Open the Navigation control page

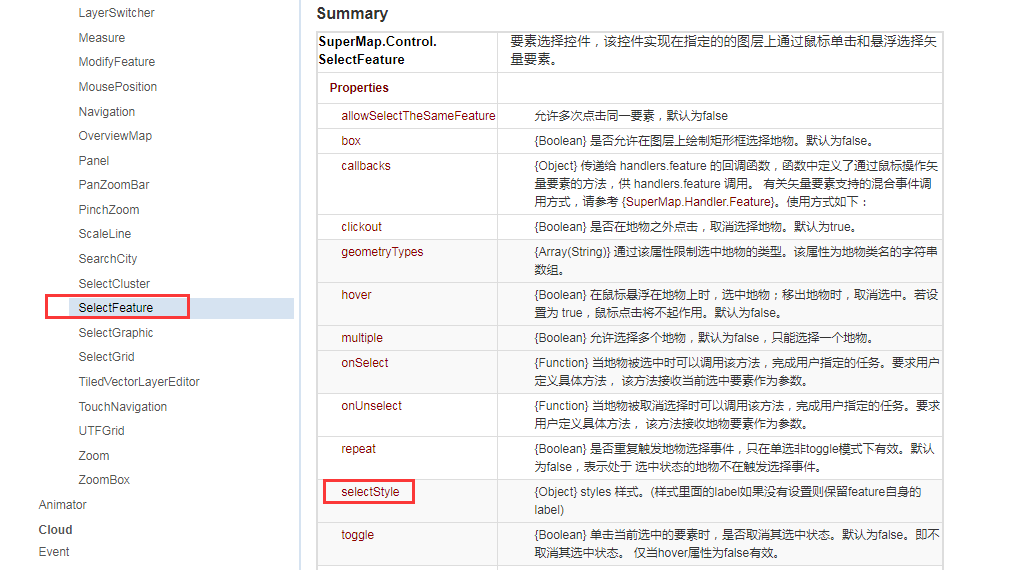107,112
